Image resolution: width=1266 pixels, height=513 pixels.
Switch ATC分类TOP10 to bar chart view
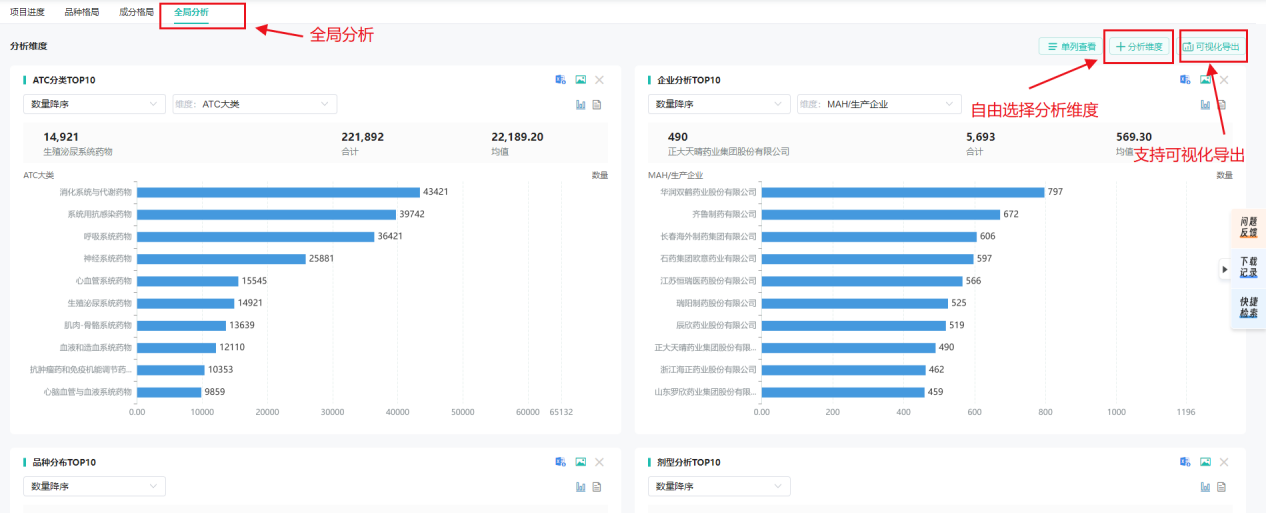(580, 105)
